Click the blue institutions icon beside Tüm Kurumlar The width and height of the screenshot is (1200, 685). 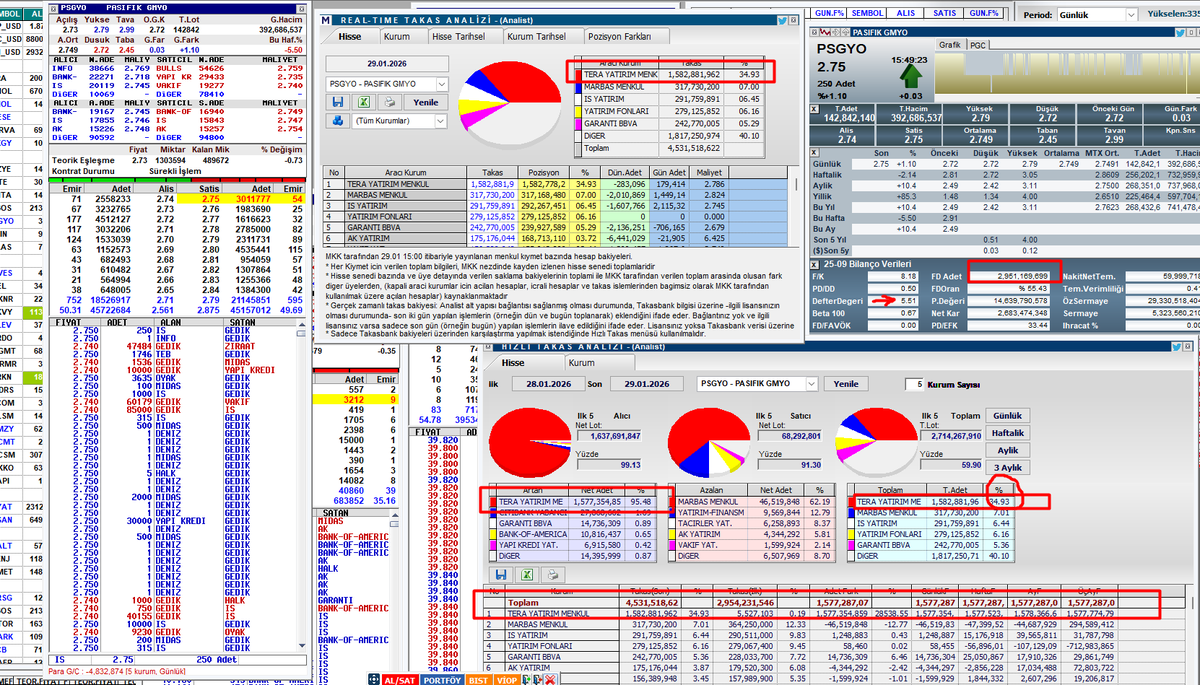[338, 121]
